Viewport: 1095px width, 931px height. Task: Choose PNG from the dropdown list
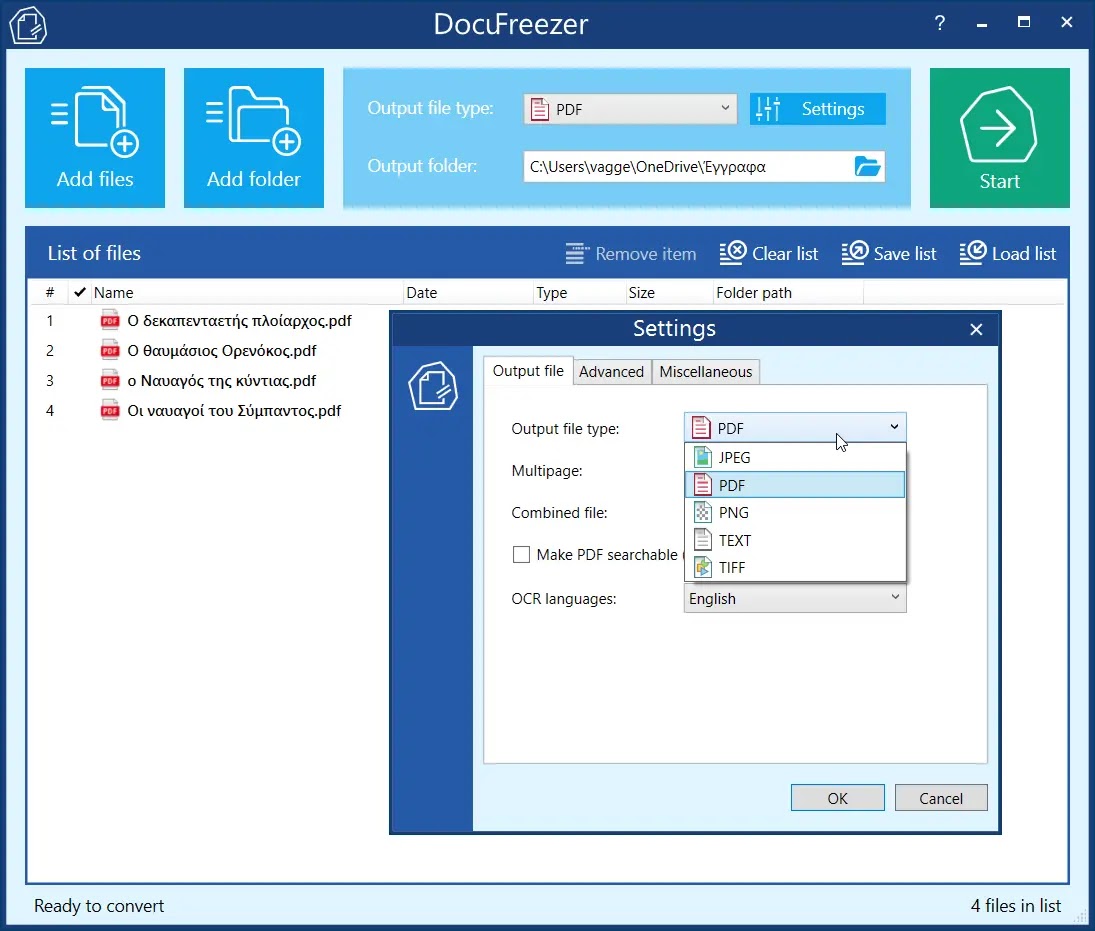(x=795, y=513)
